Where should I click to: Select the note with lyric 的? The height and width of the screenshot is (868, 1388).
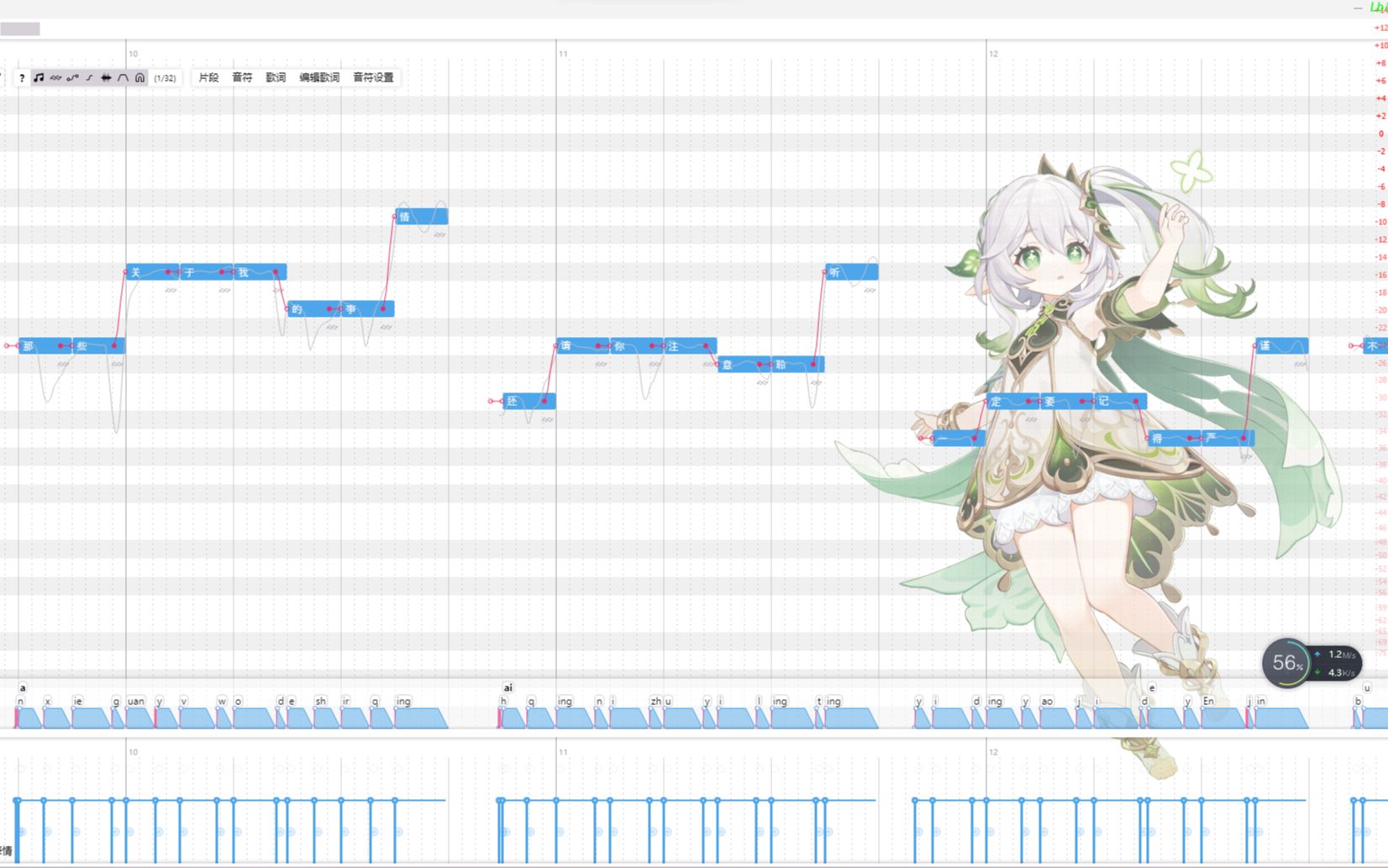pyautogui.click(x=314, y=309)
